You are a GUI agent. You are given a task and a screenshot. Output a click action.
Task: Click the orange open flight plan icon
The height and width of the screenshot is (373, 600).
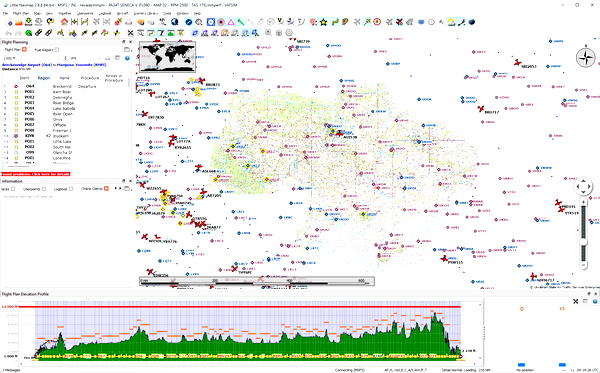pyautogui.click(x=18, y=22)
